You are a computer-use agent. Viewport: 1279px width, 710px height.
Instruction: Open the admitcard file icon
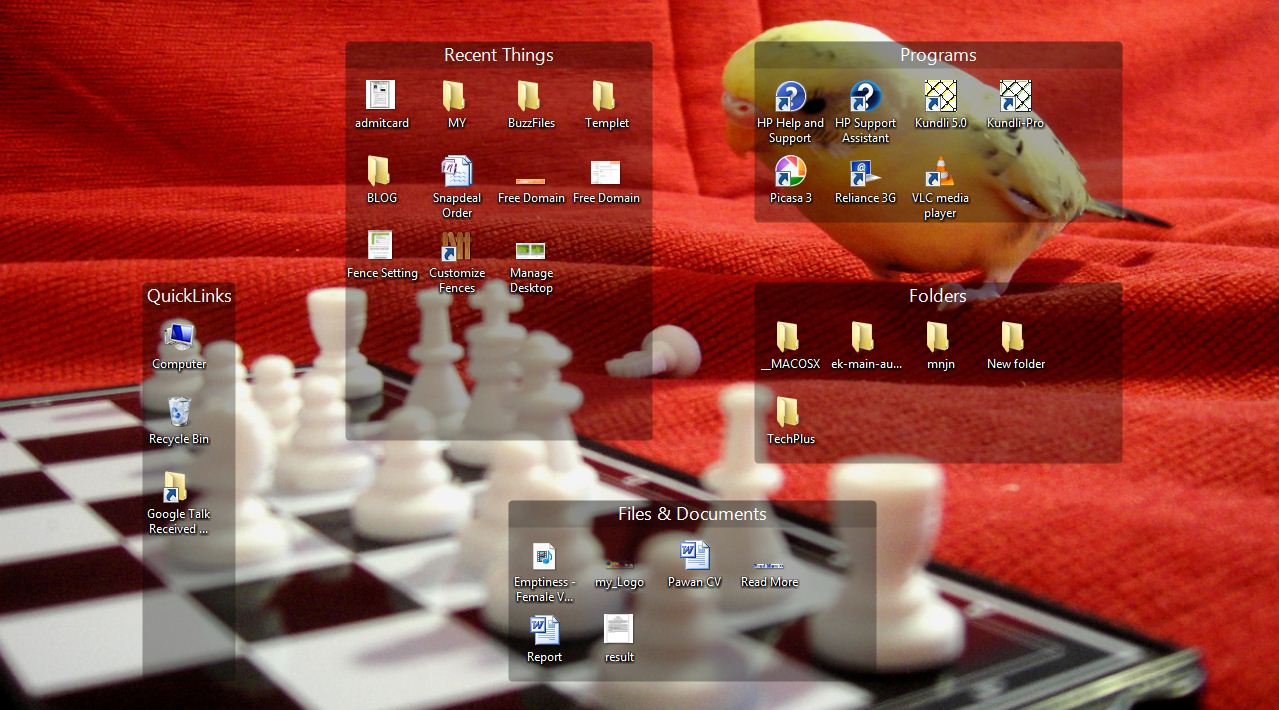click(x=381, y=96)
